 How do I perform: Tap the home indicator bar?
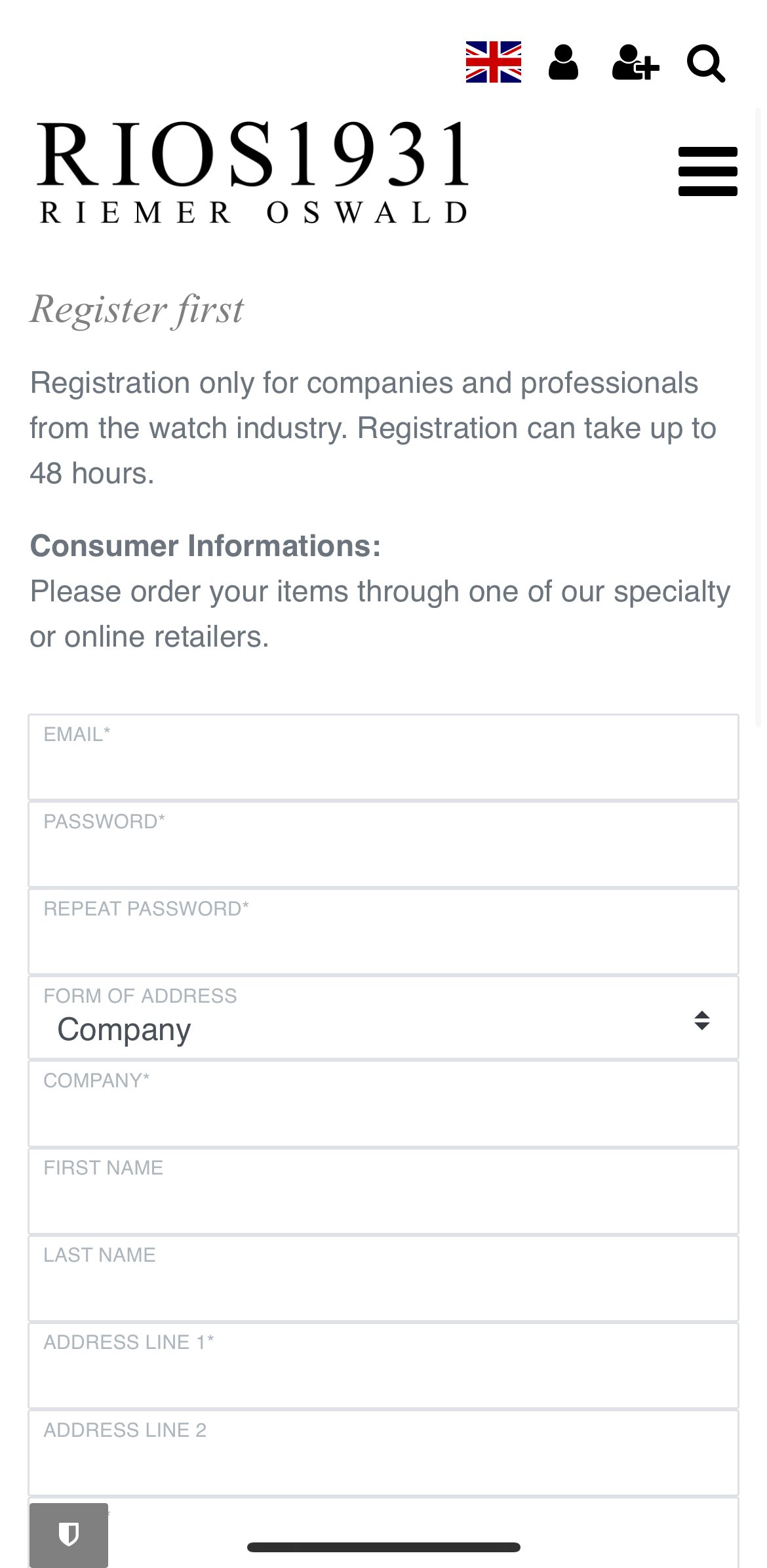click(x=383, y=1547)
